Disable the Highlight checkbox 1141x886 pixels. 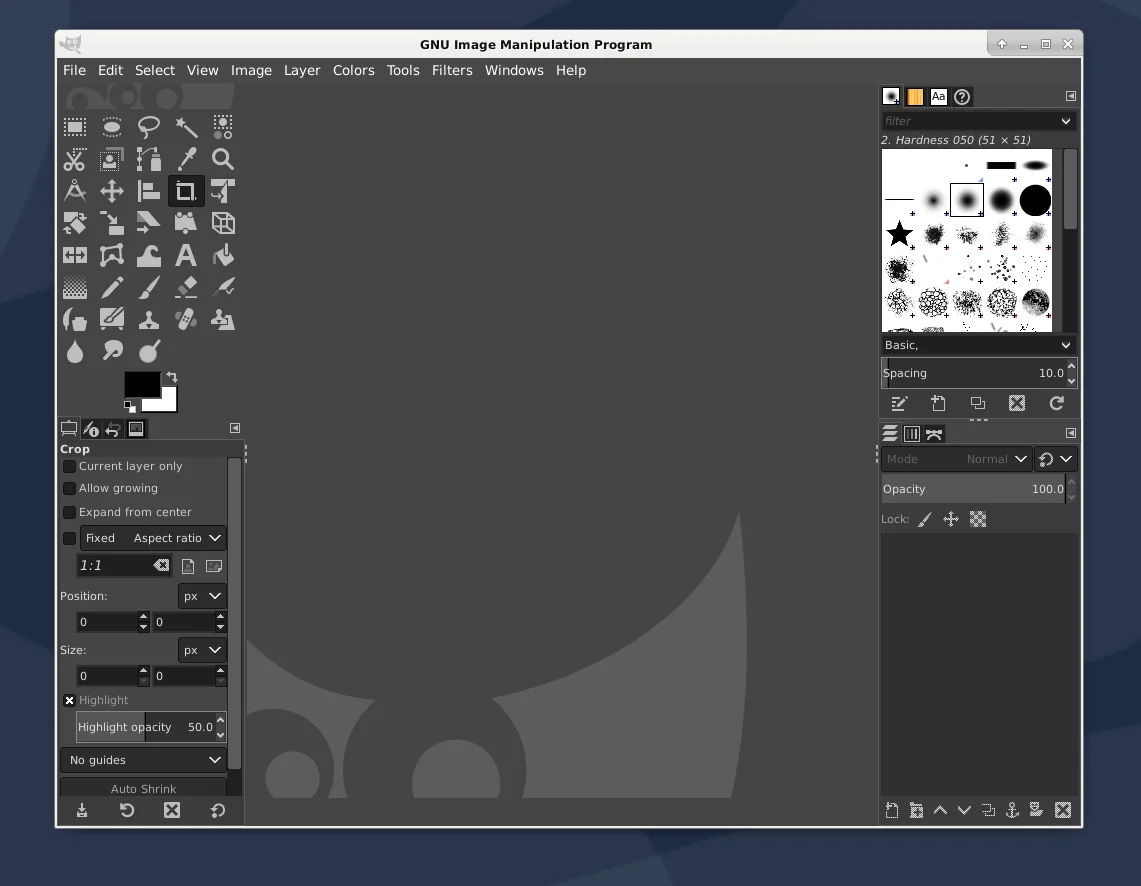pyautogui.click(x=70, y=700)
